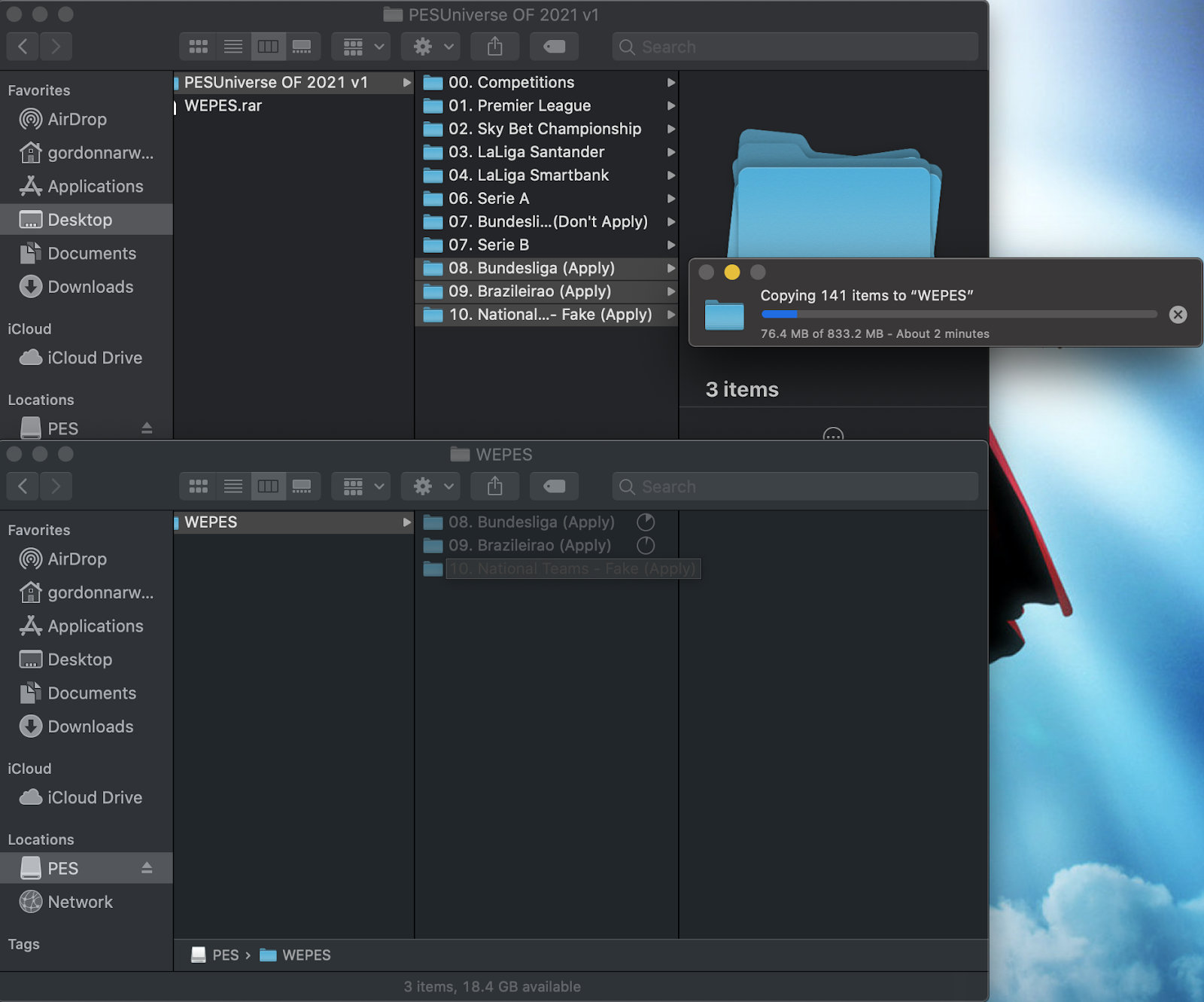Eject PES drive from WEPES window sidebar
The height and width of the screenshot is (1002, 1204).
(147, 868)
